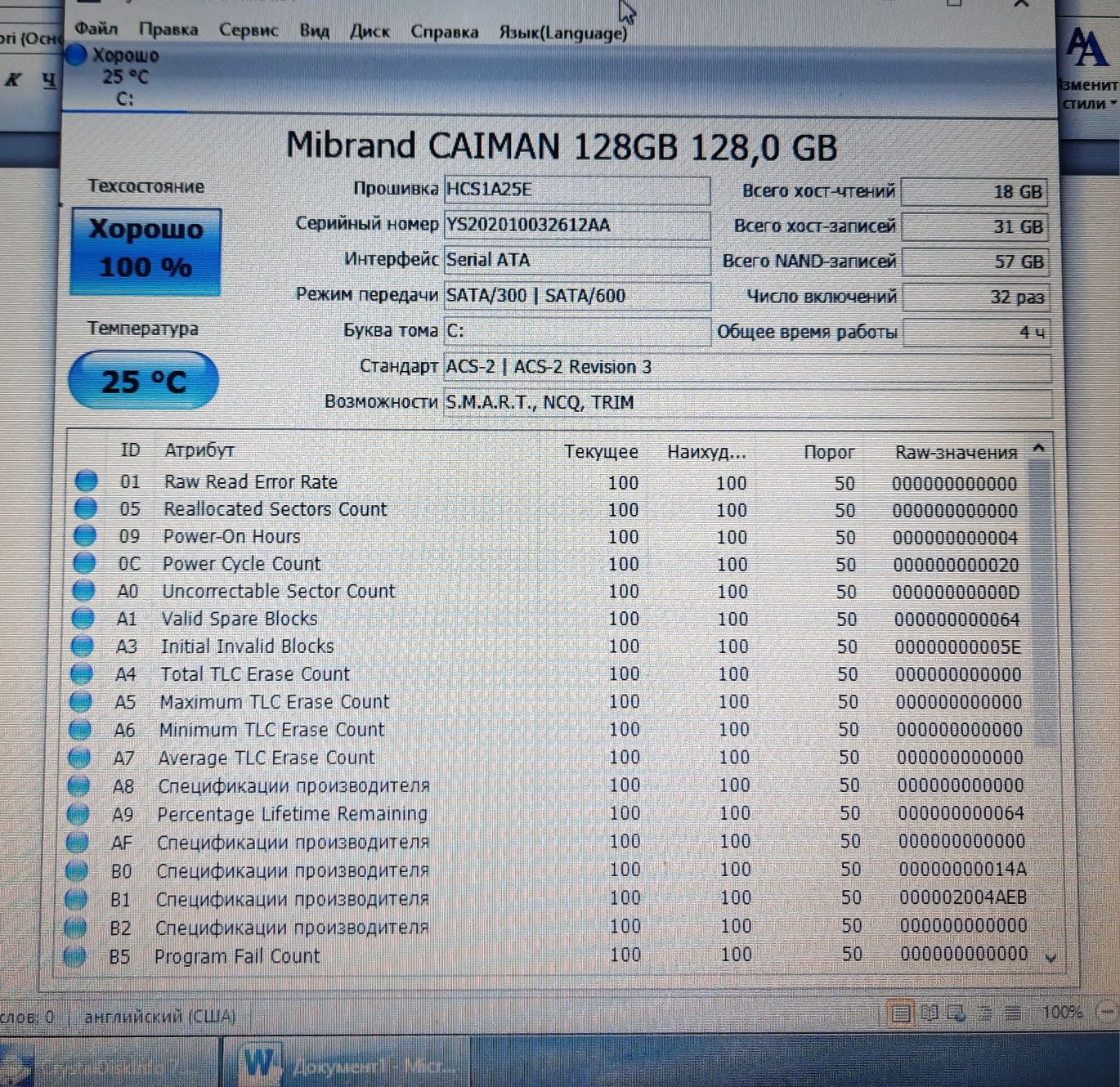Viewport: 1120px width, 1087px height.
Task: Switch Word to Full Screen Reading view icon
Action: click(930, 1013)
